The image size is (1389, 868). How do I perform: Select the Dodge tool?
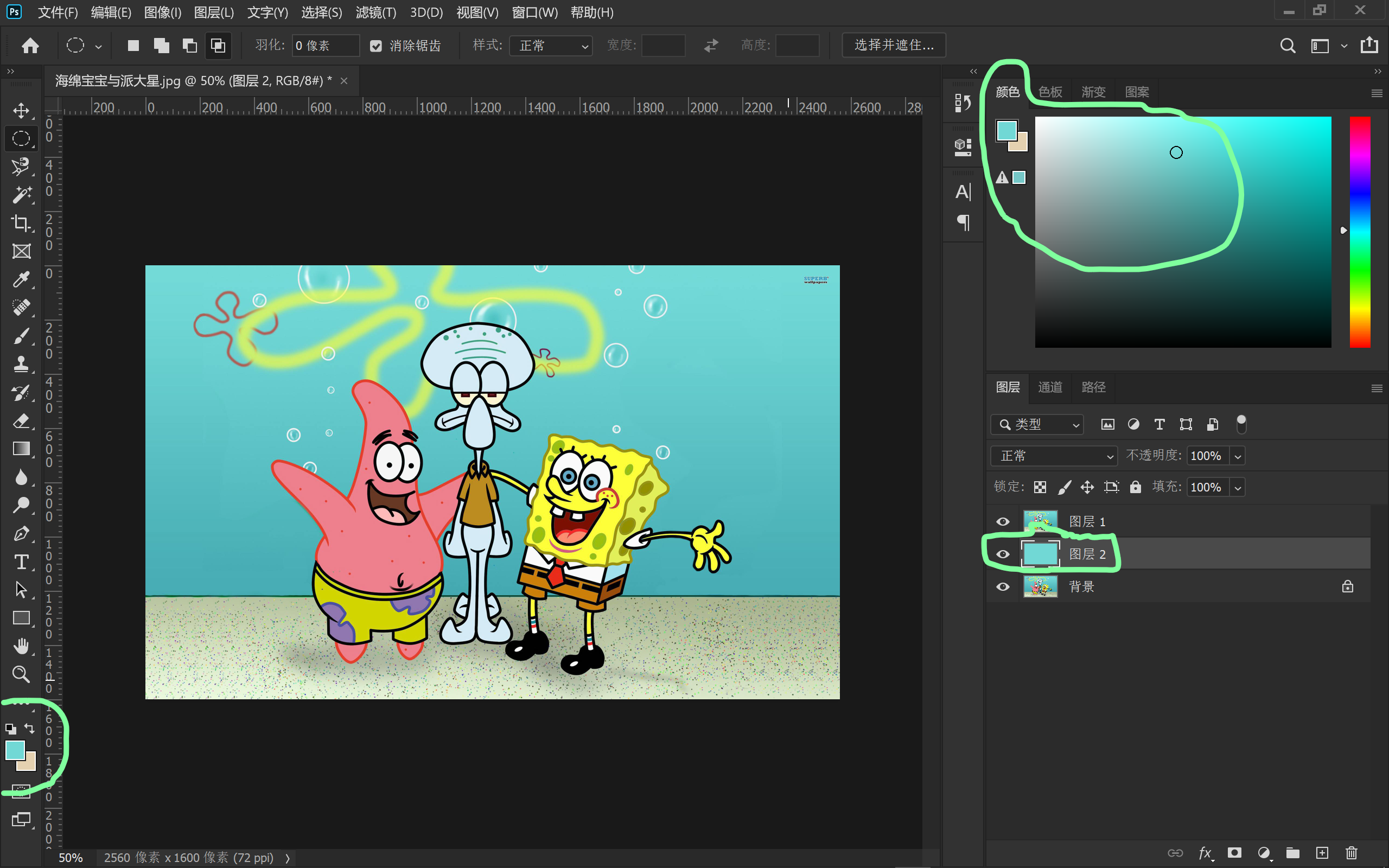point(21,505)
